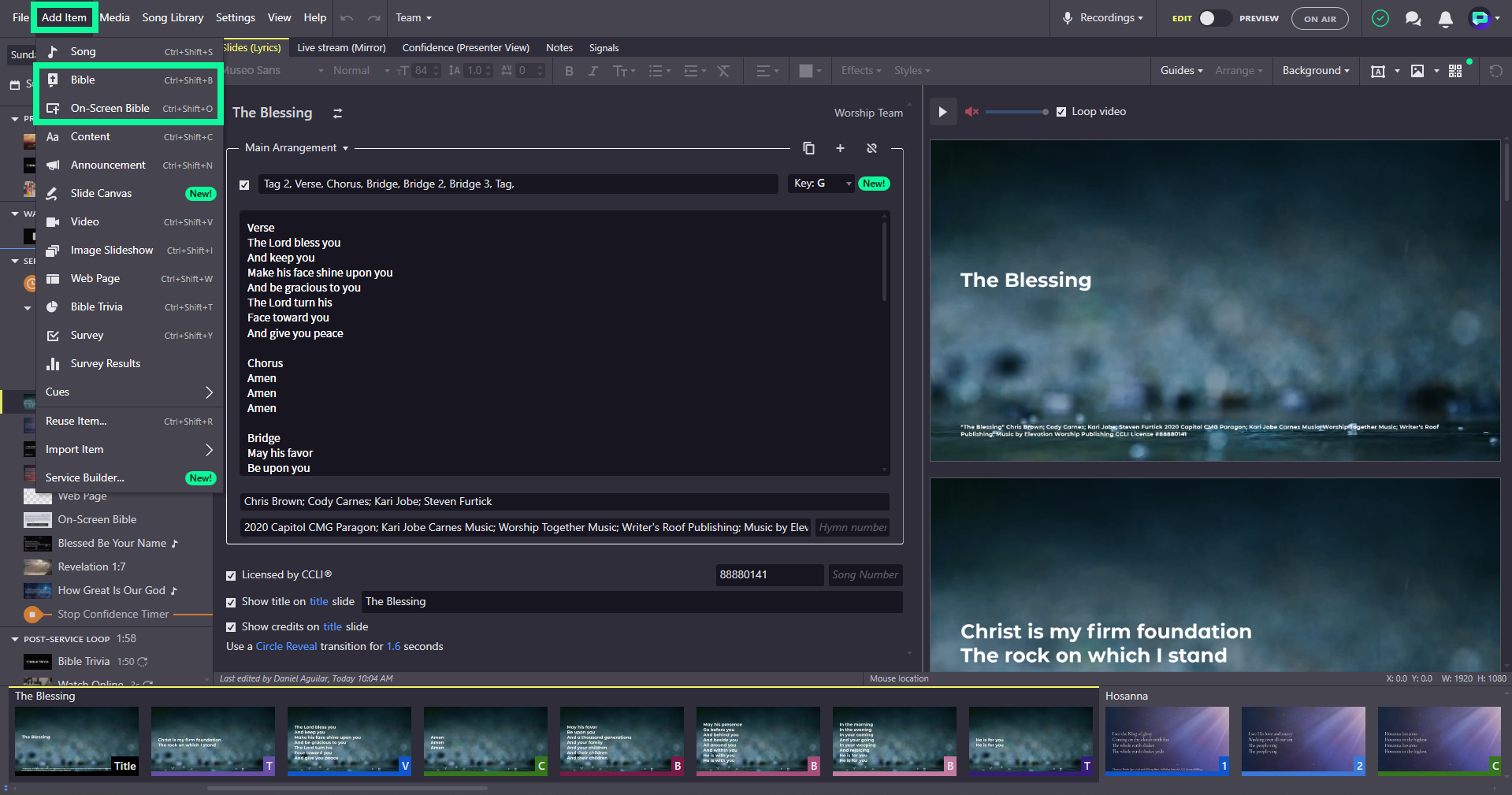Screen dimensions: 1512x795
Task: Add a new arrangement with the plus icon
Action: pyautogui.click(x=840, y=148)
